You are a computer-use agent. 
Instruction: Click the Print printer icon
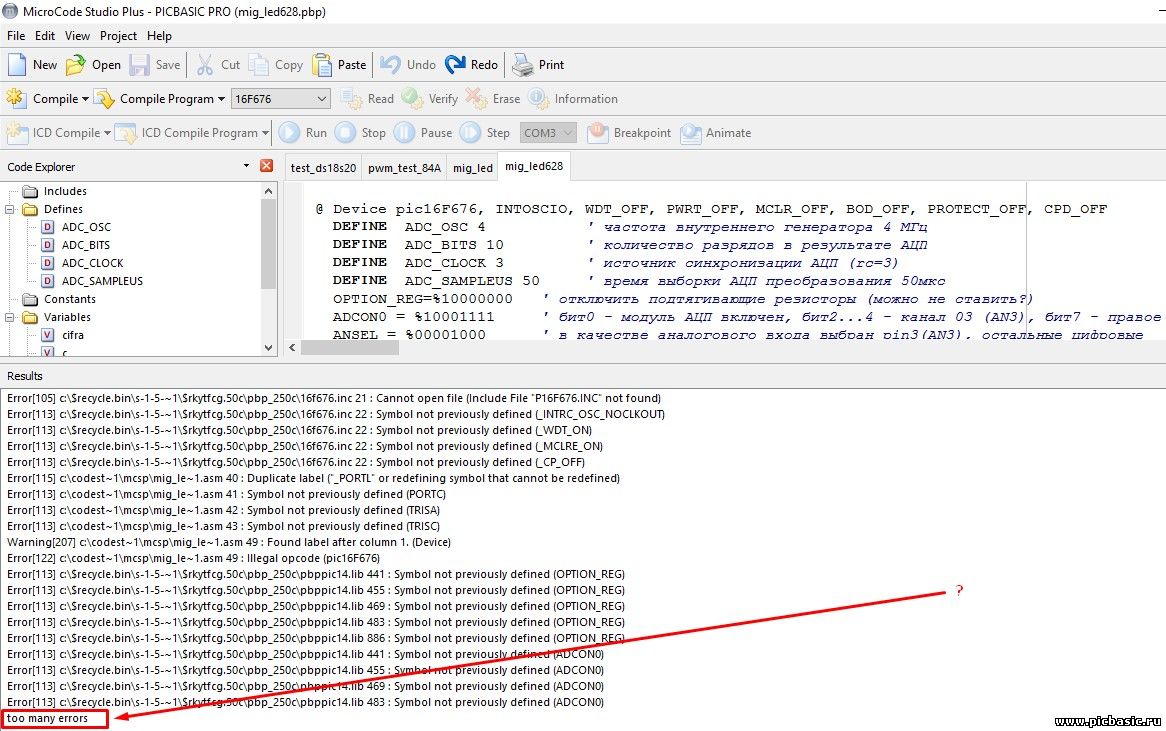[523, 65]
